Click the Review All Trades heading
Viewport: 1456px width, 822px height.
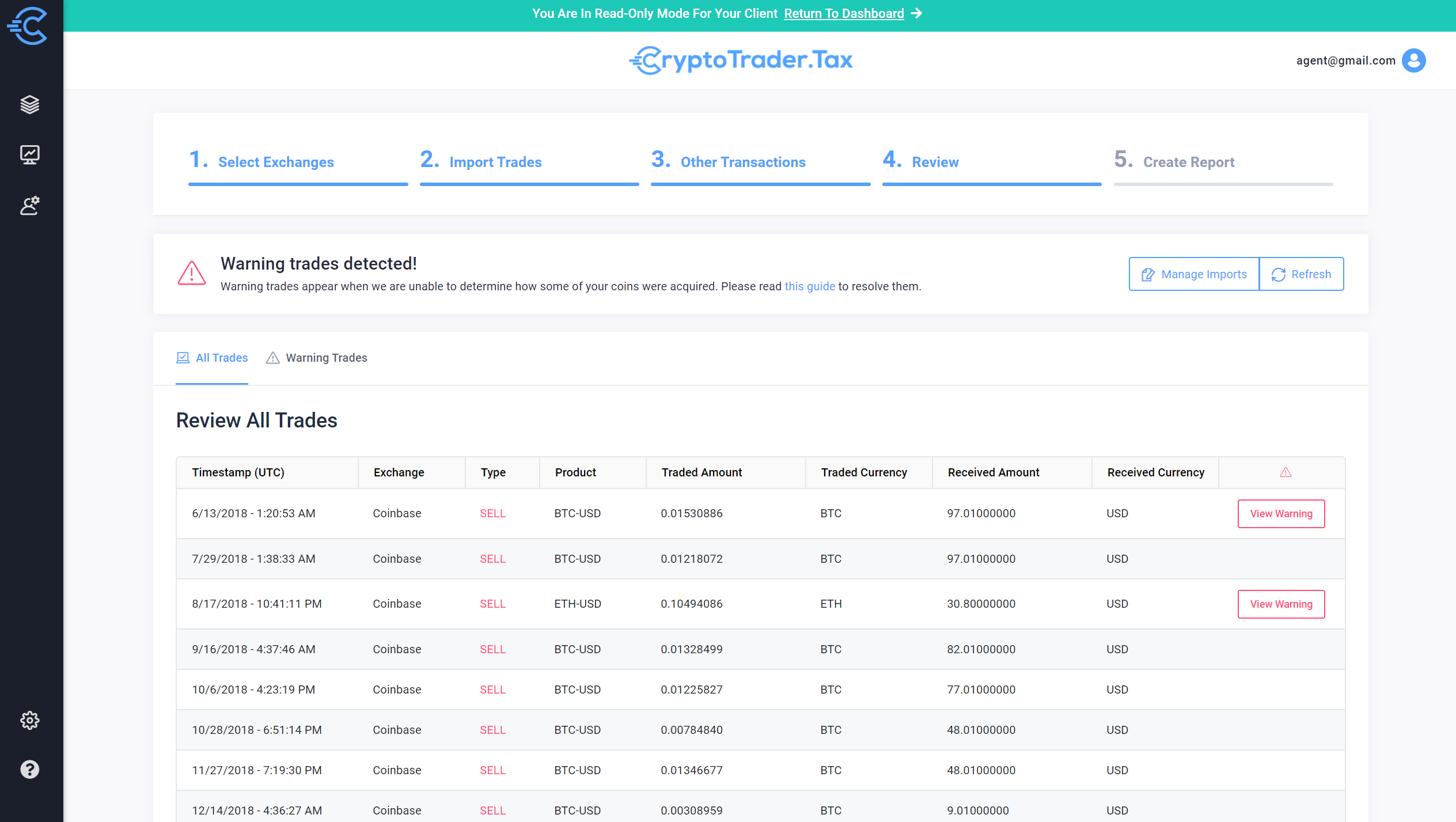[257, 421]
